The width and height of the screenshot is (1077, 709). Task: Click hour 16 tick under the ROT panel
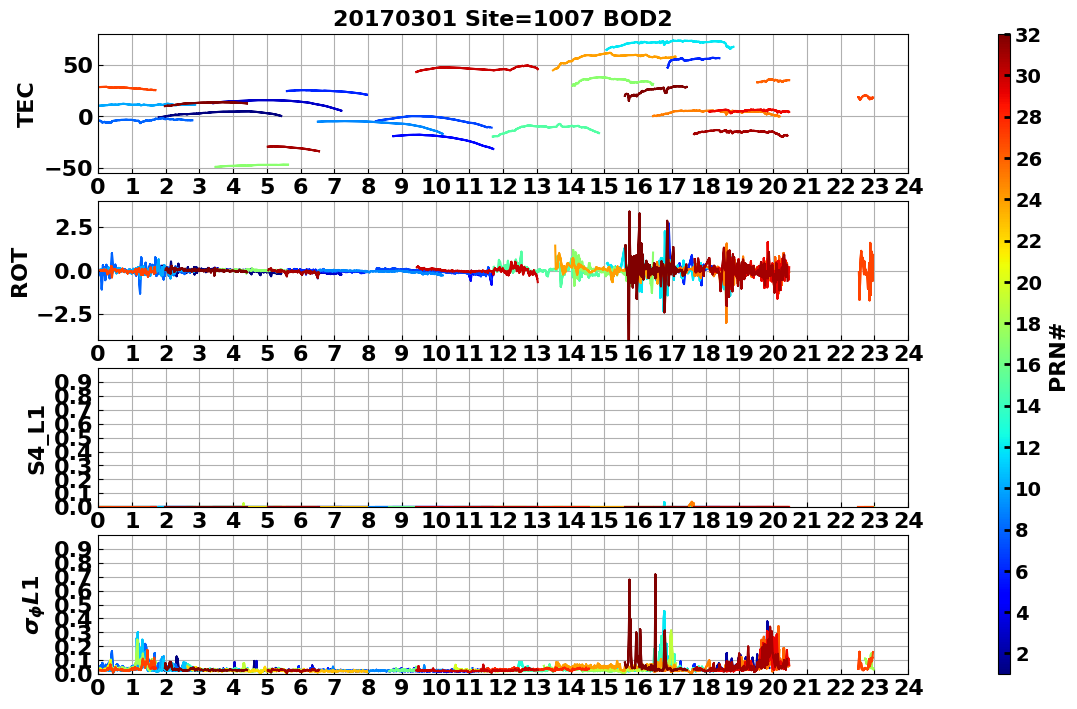click(638, 353)
